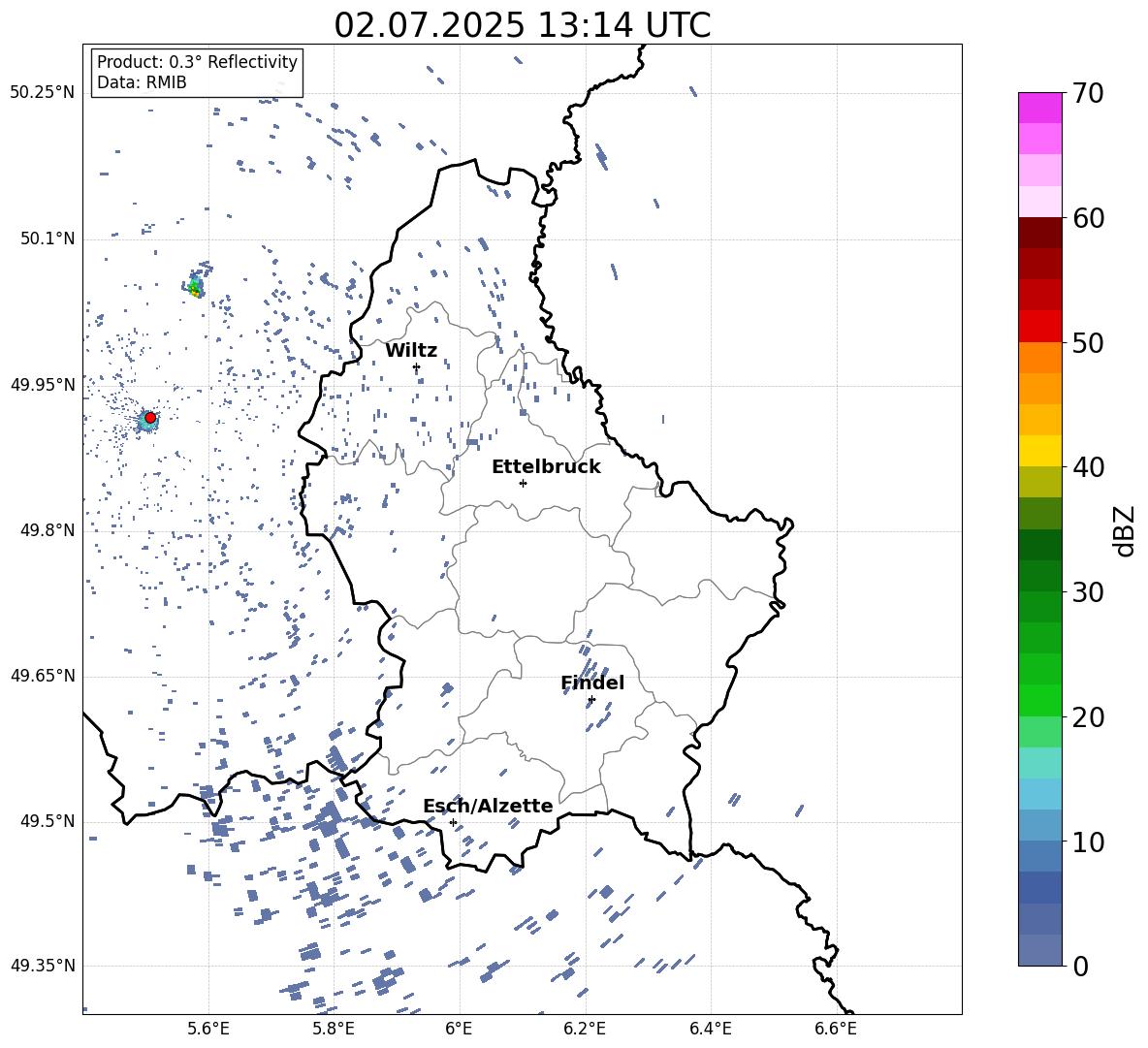Click the green-yellow echo cluster near 50.05°N
This screenshot has height=1048, width=1148.
click(x=196, y=285)
